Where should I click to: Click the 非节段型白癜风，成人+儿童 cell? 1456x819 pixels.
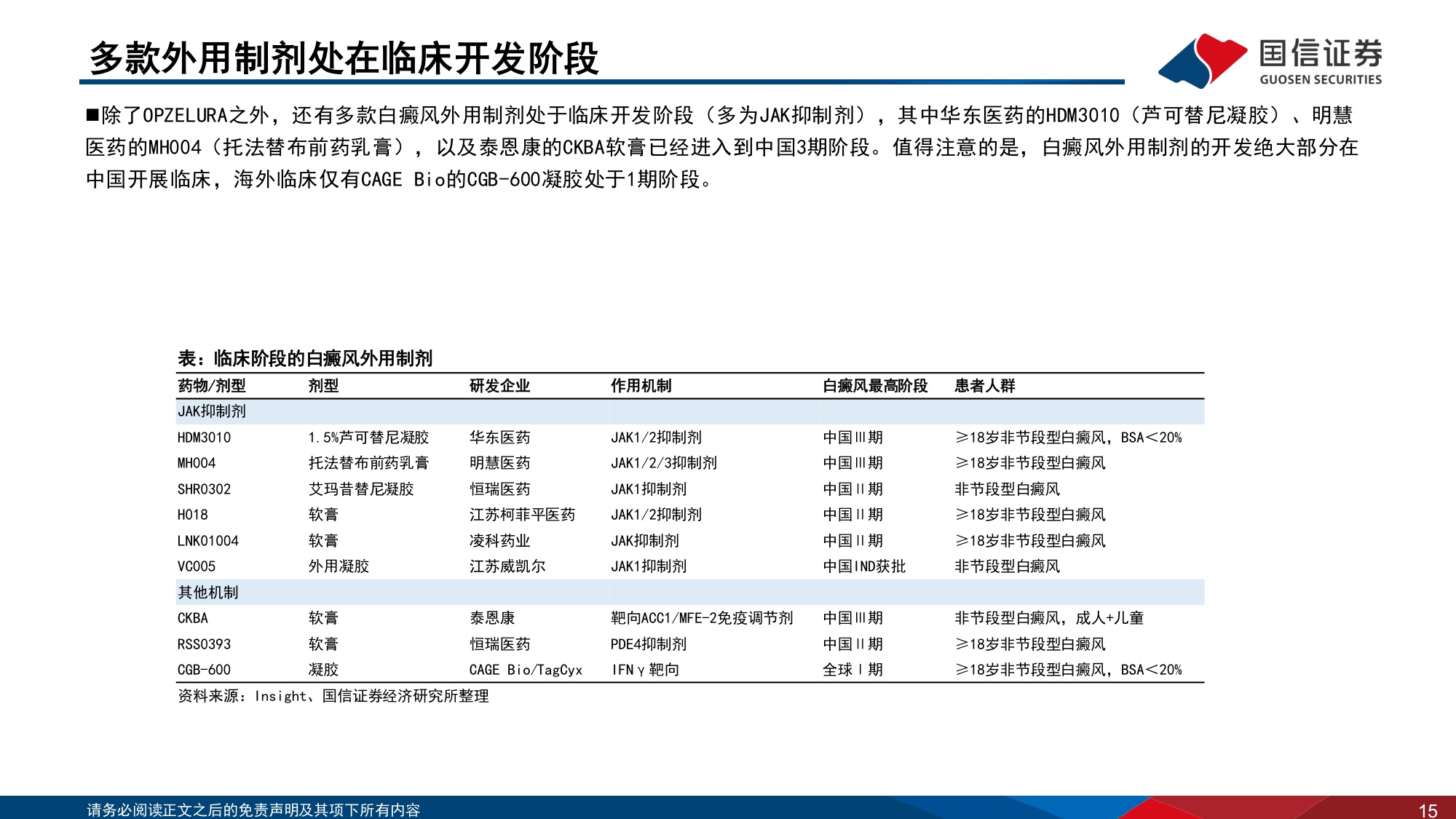click(1049, 618)
